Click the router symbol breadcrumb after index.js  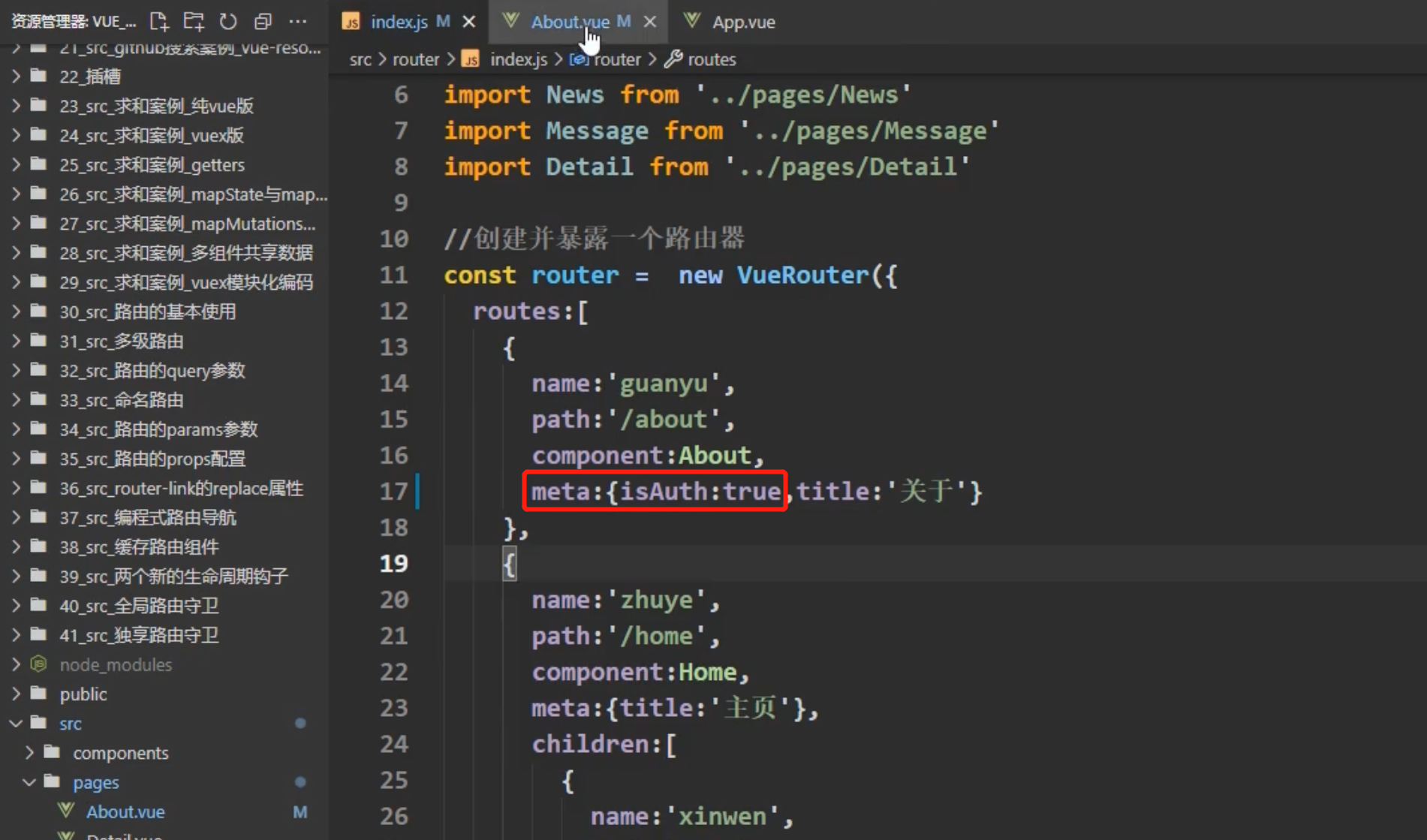(x=617, y=59)
